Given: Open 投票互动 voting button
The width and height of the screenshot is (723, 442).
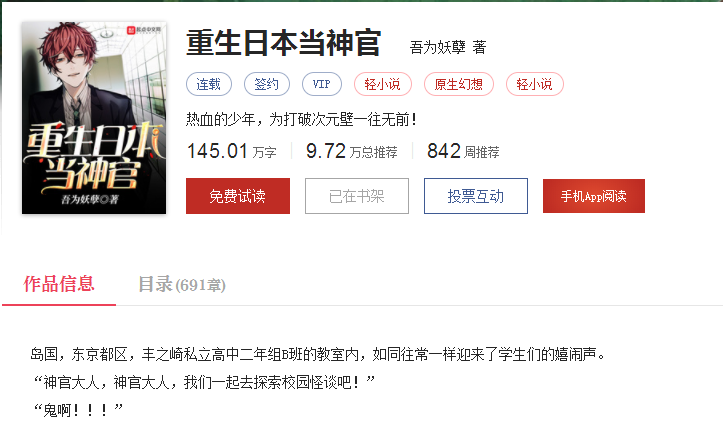Looking at the screenshot, I should click(x=476, y=196).
